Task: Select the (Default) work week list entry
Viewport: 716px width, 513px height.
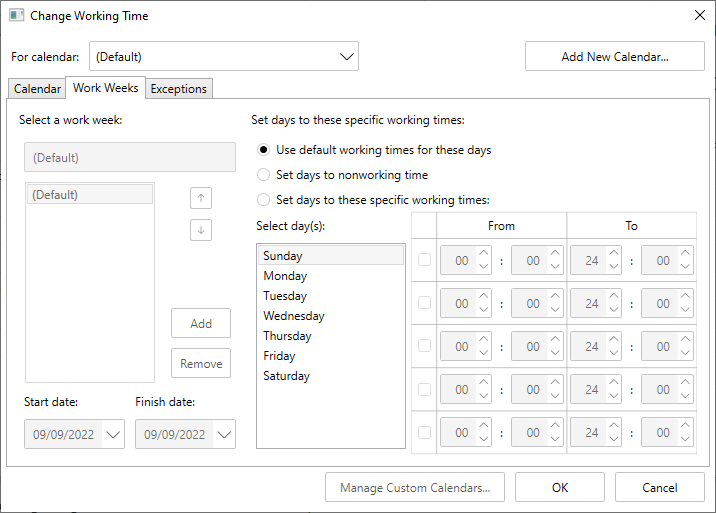Action: 89,195
